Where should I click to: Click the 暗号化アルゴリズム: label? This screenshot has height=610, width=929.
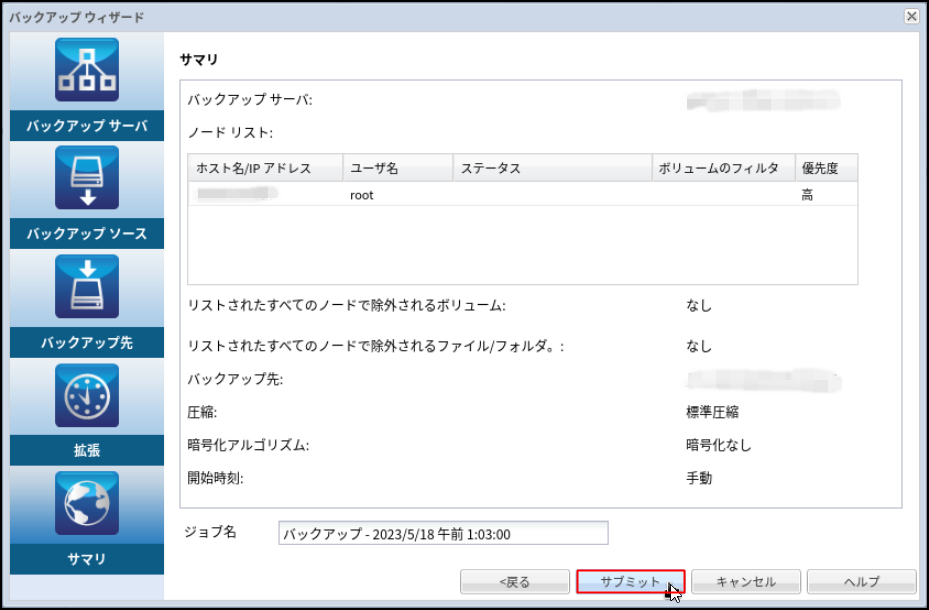(248, 445)
